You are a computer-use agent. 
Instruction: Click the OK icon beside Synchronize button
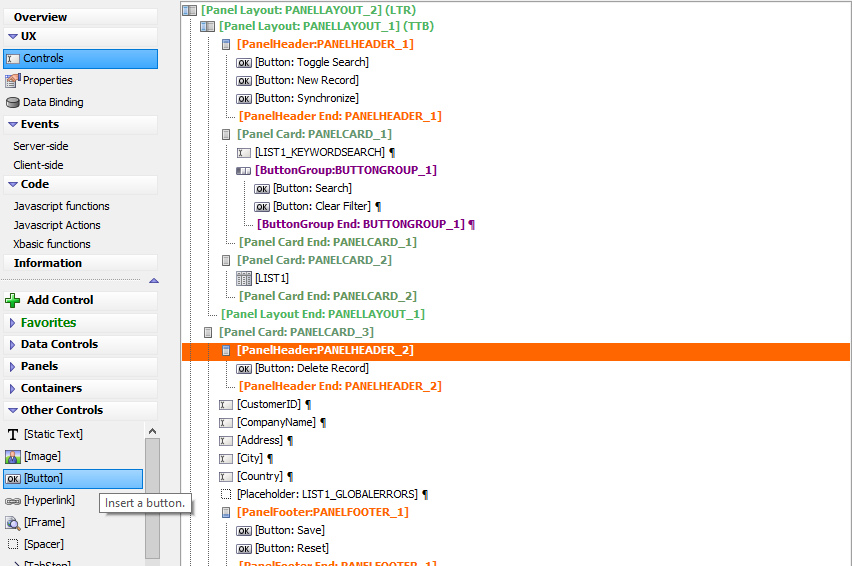pos(244,99)
